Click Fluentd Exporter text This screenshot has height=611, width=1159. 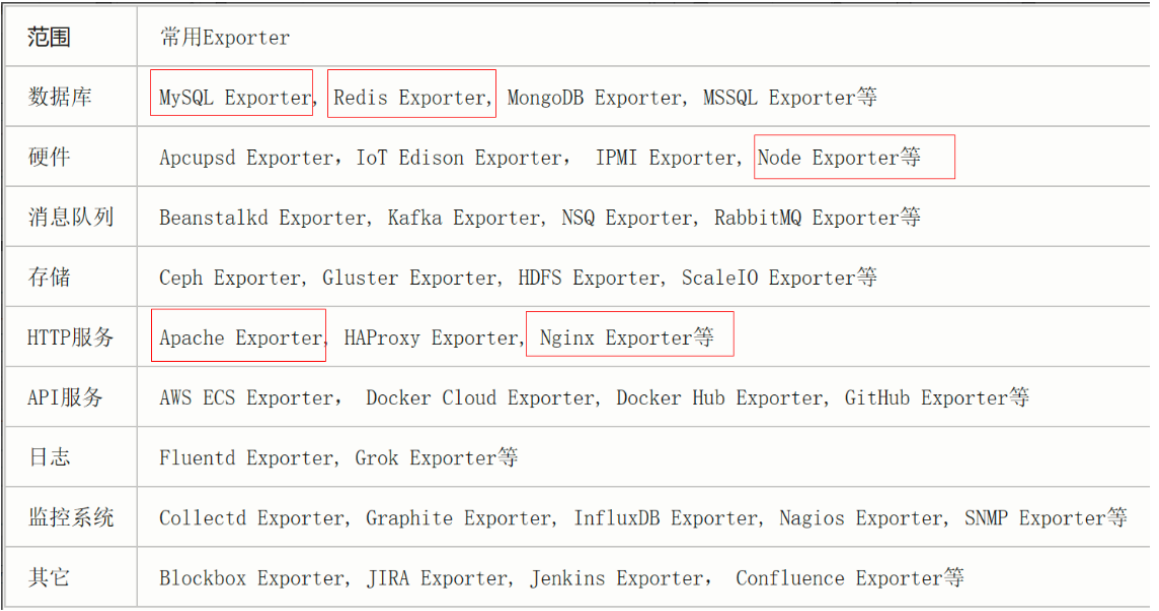pos(246,457)
